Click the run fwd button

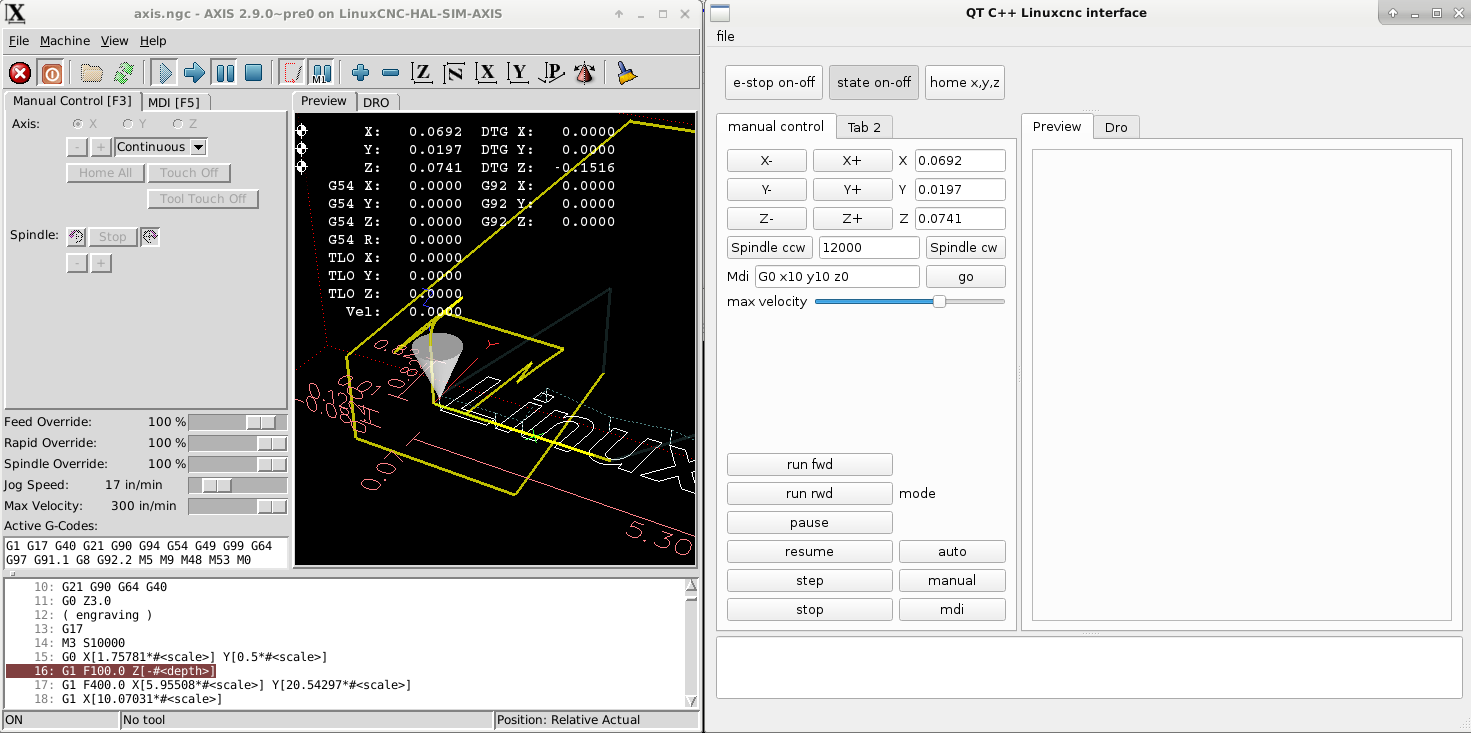[x=809, y=464]
